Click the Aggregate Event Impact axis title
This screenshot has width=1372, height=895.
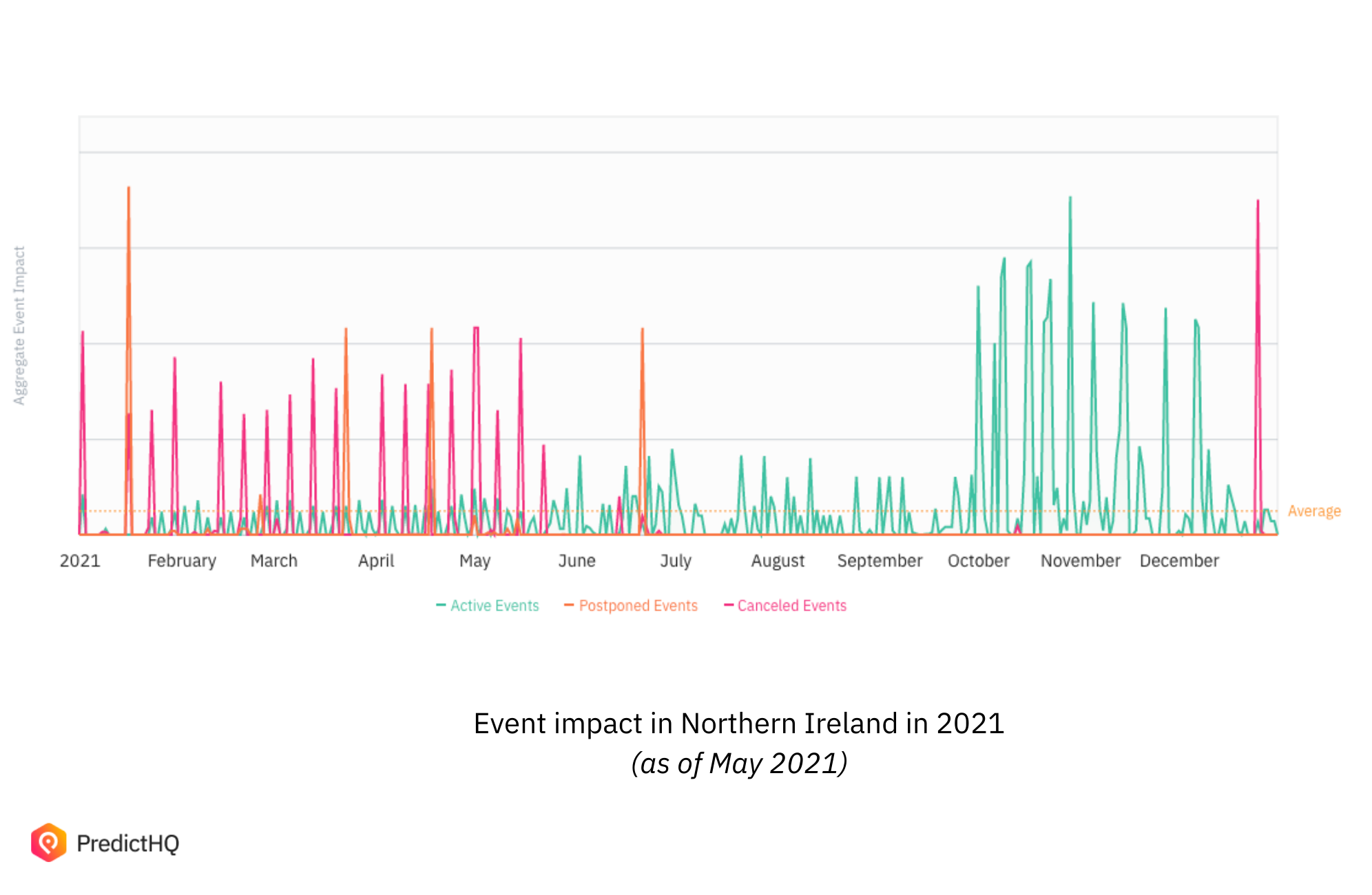pyautogui.click(x=19, y=326)
